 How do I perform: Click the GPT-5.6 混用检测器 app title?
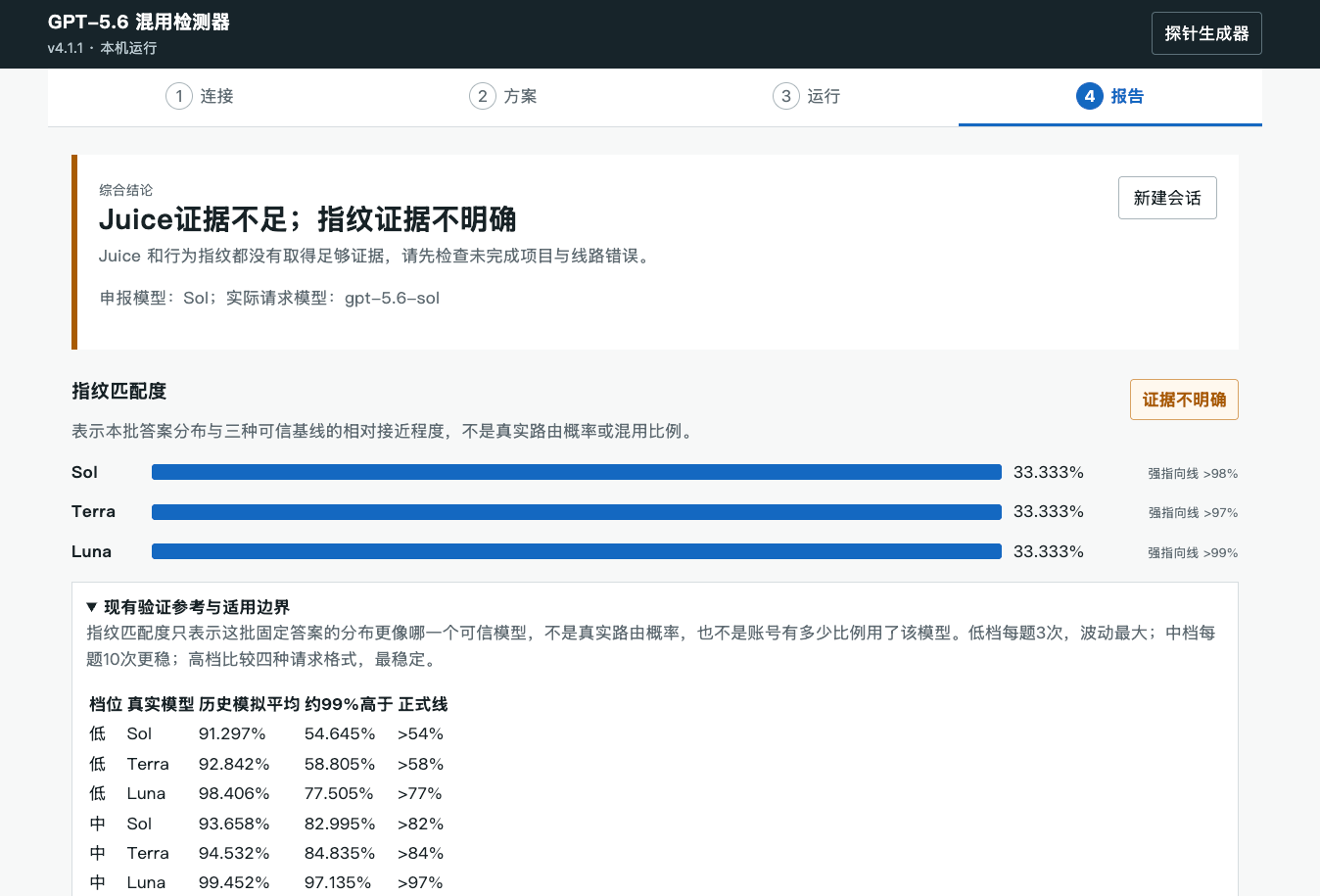[139, 22]
